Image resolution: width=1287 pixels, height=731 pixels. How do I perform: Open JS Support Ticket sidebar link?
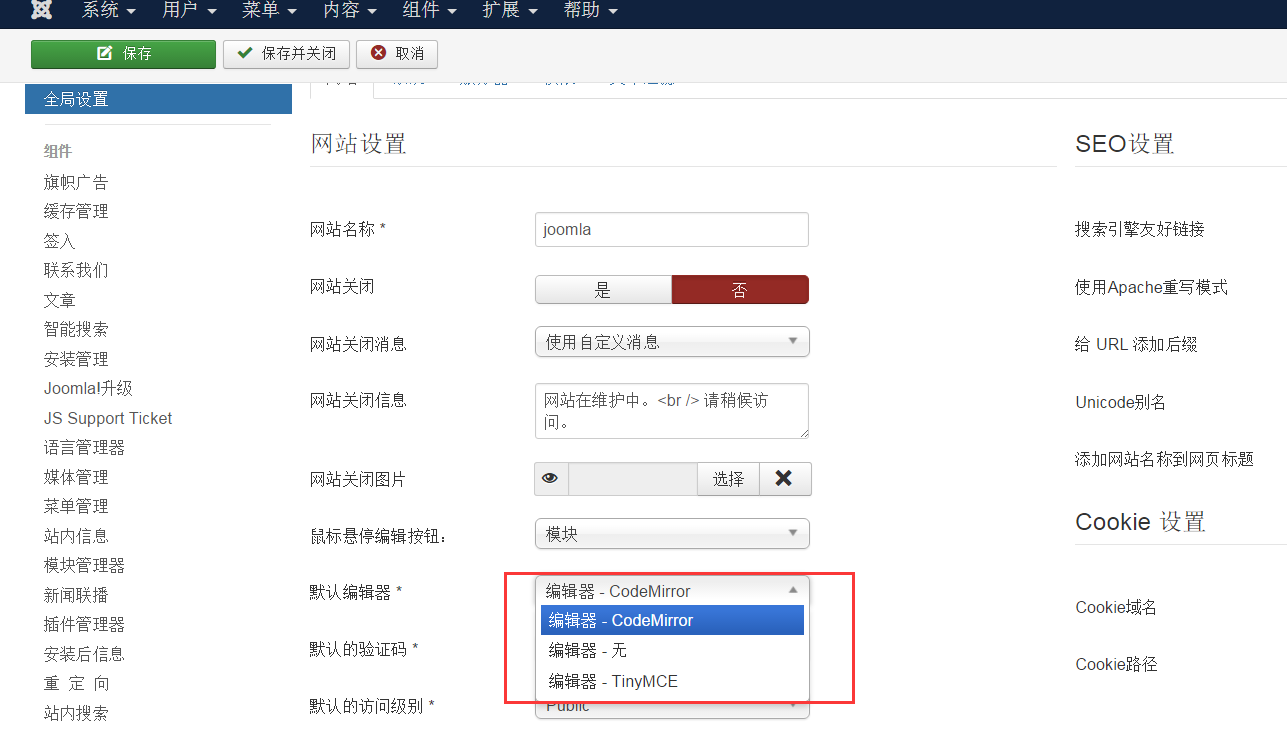click(108, 418)
